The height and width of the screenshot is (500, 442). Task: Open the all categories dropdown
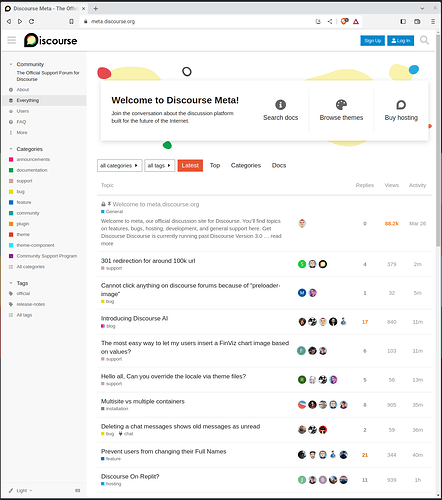click(120, 165)
